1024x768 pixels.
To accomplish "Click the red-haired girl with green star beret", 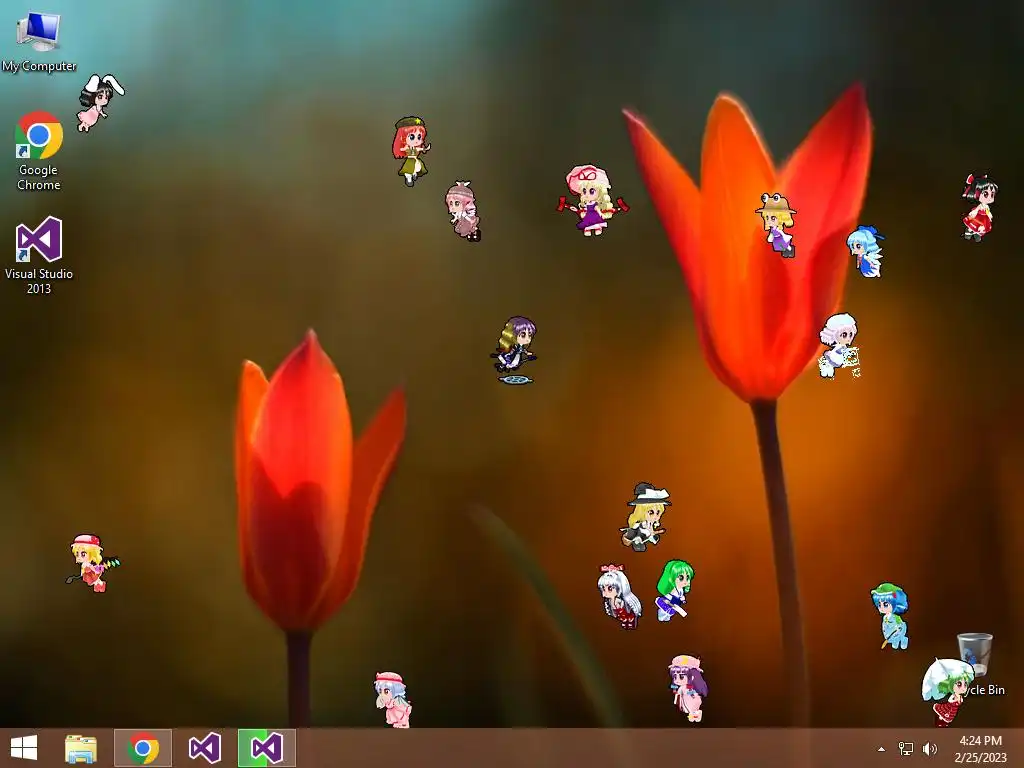I will [x=411, y=151].
